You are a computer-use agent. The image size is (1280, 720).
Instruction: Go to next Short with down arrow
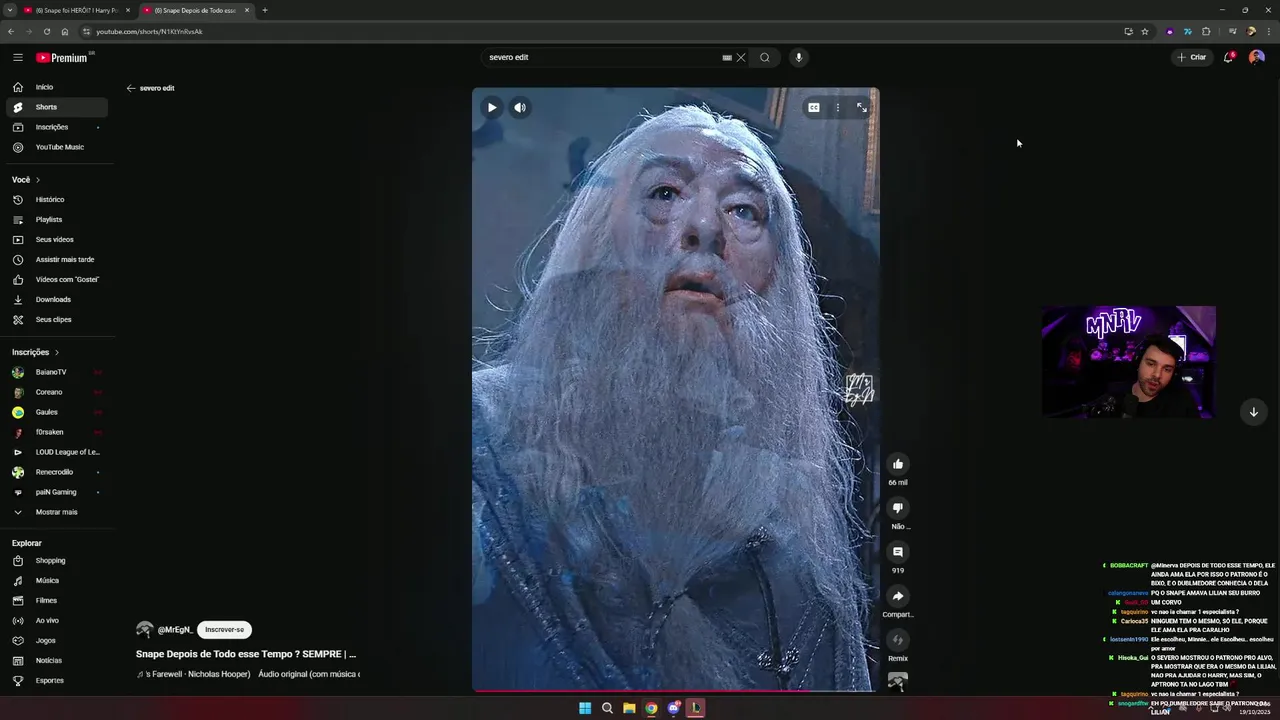1254,412
